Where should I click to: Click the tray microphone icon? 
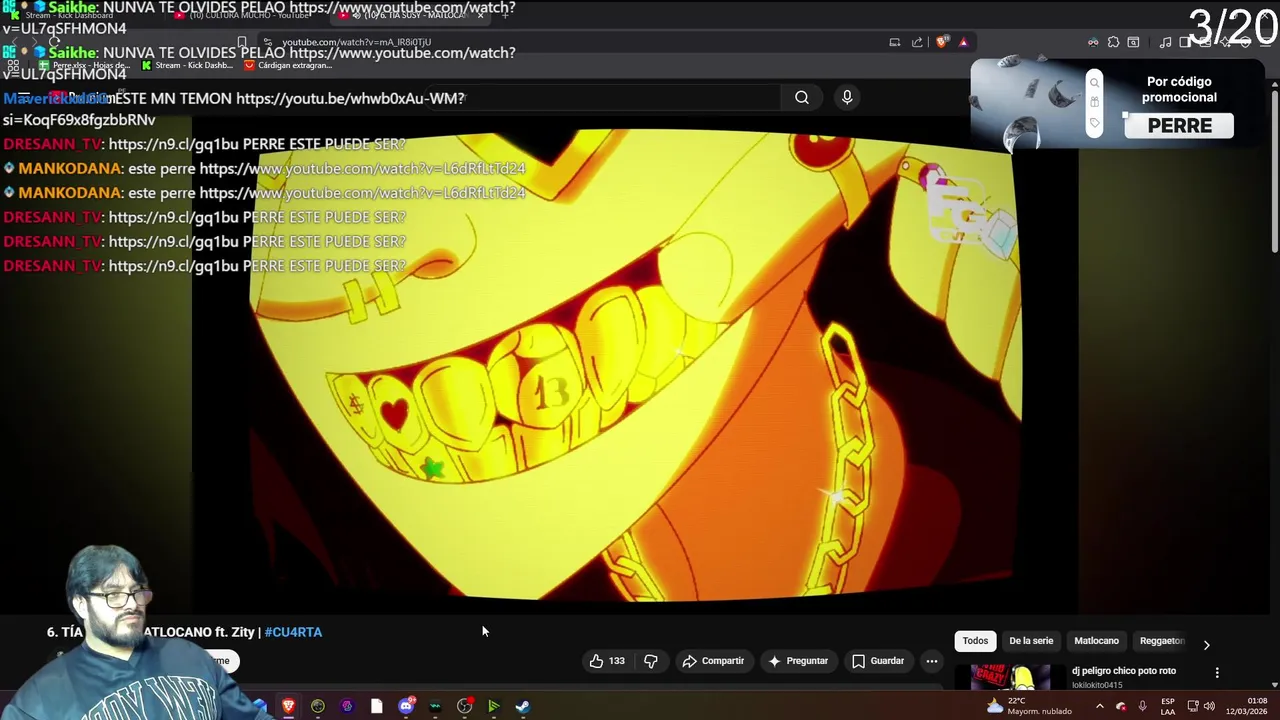pos(1142,706)
